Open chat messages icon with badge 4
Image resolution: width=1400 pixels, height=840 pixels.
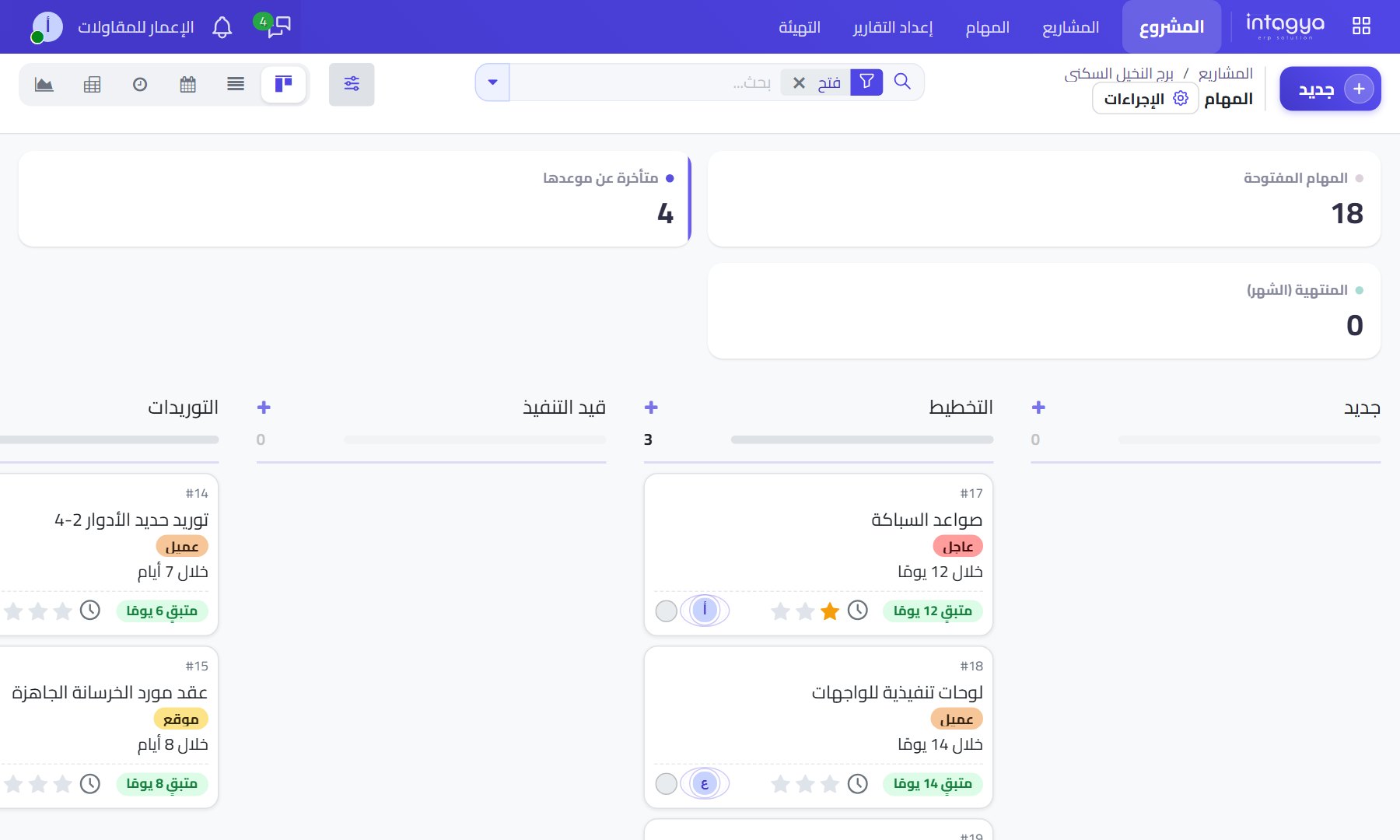273,25
